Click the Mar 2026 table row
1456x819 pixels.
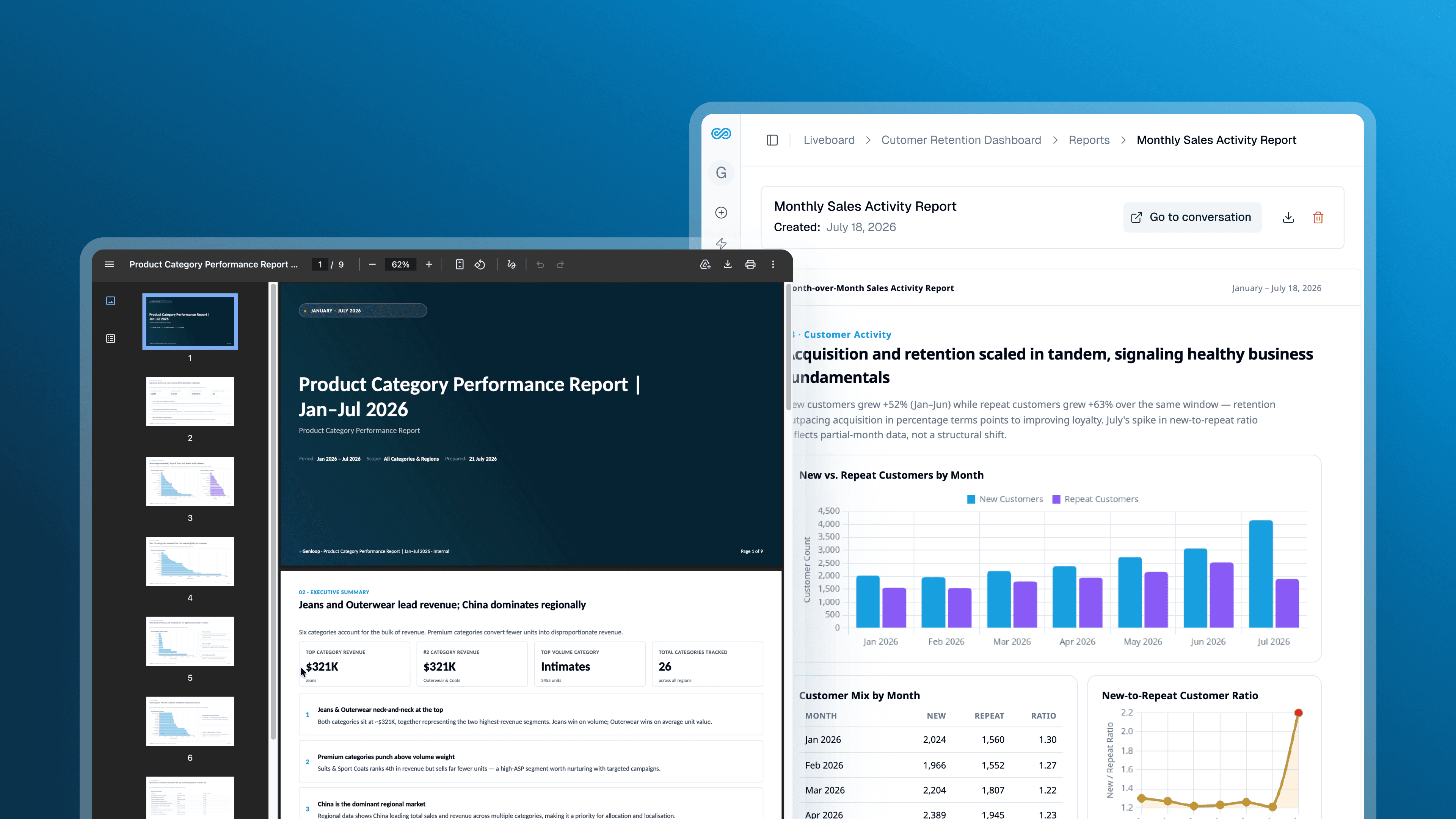(930, 790)
